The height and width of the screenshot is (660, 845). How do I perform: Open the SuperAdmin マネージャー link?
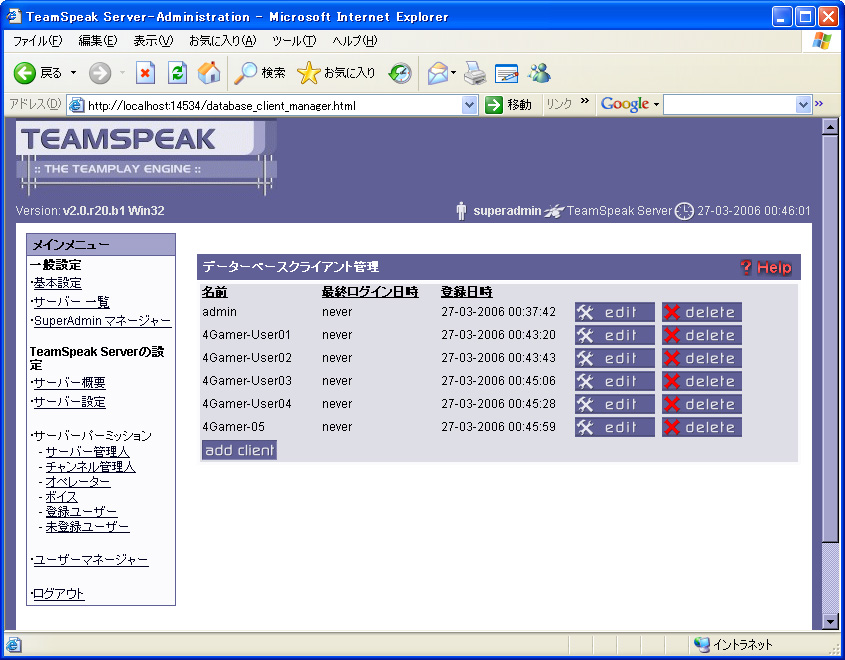tap(102, 321)
